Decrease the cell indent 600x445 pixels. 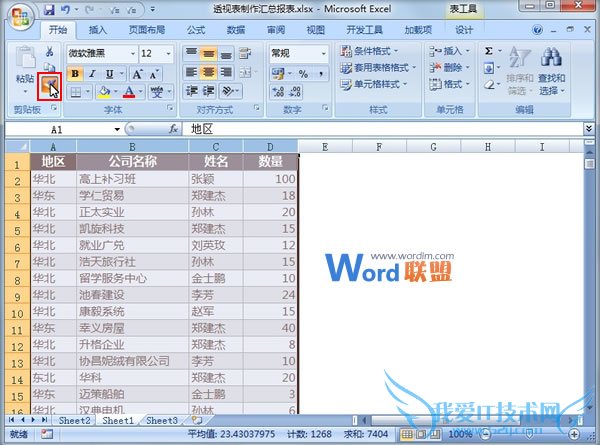coord(192,91)
